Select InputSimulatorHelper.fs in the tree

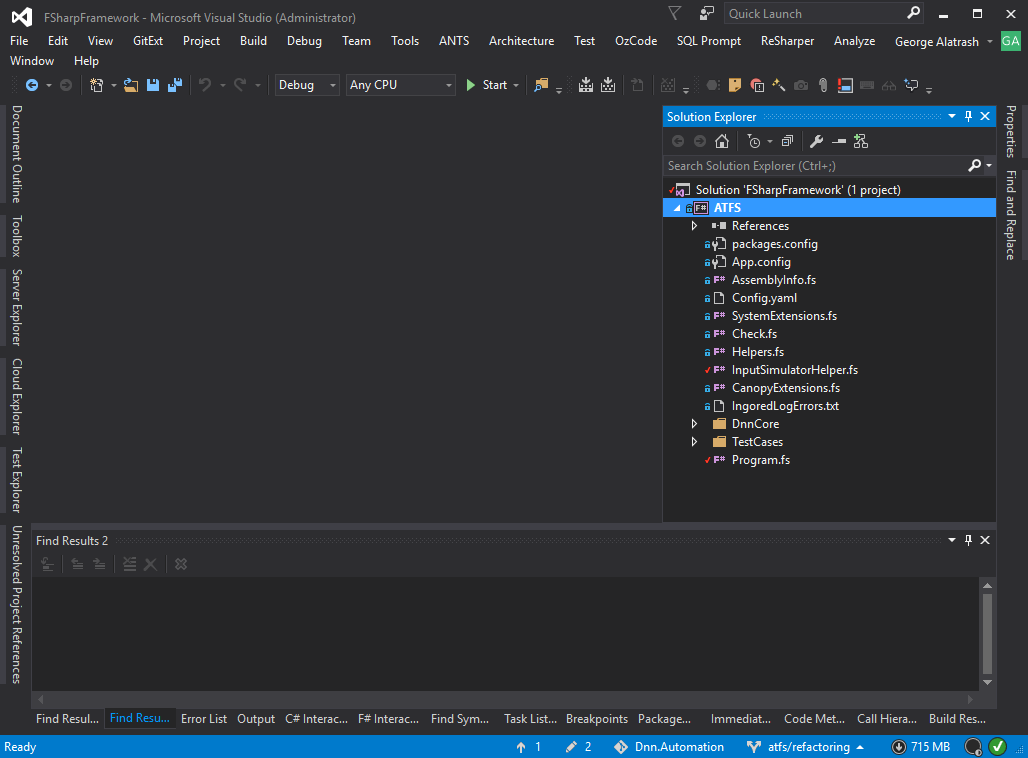795,370
